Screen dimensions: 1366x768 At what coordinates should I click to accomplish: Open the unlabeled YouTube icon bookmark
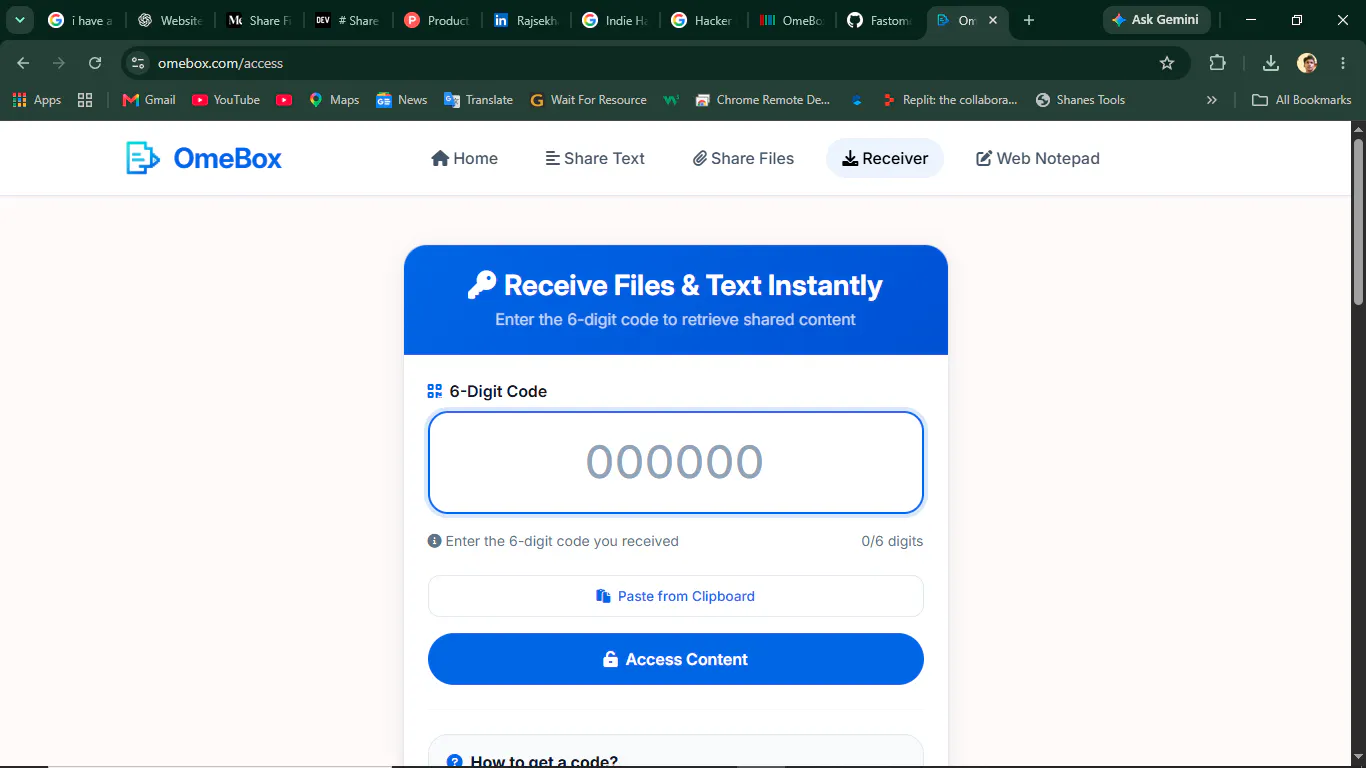284,100
